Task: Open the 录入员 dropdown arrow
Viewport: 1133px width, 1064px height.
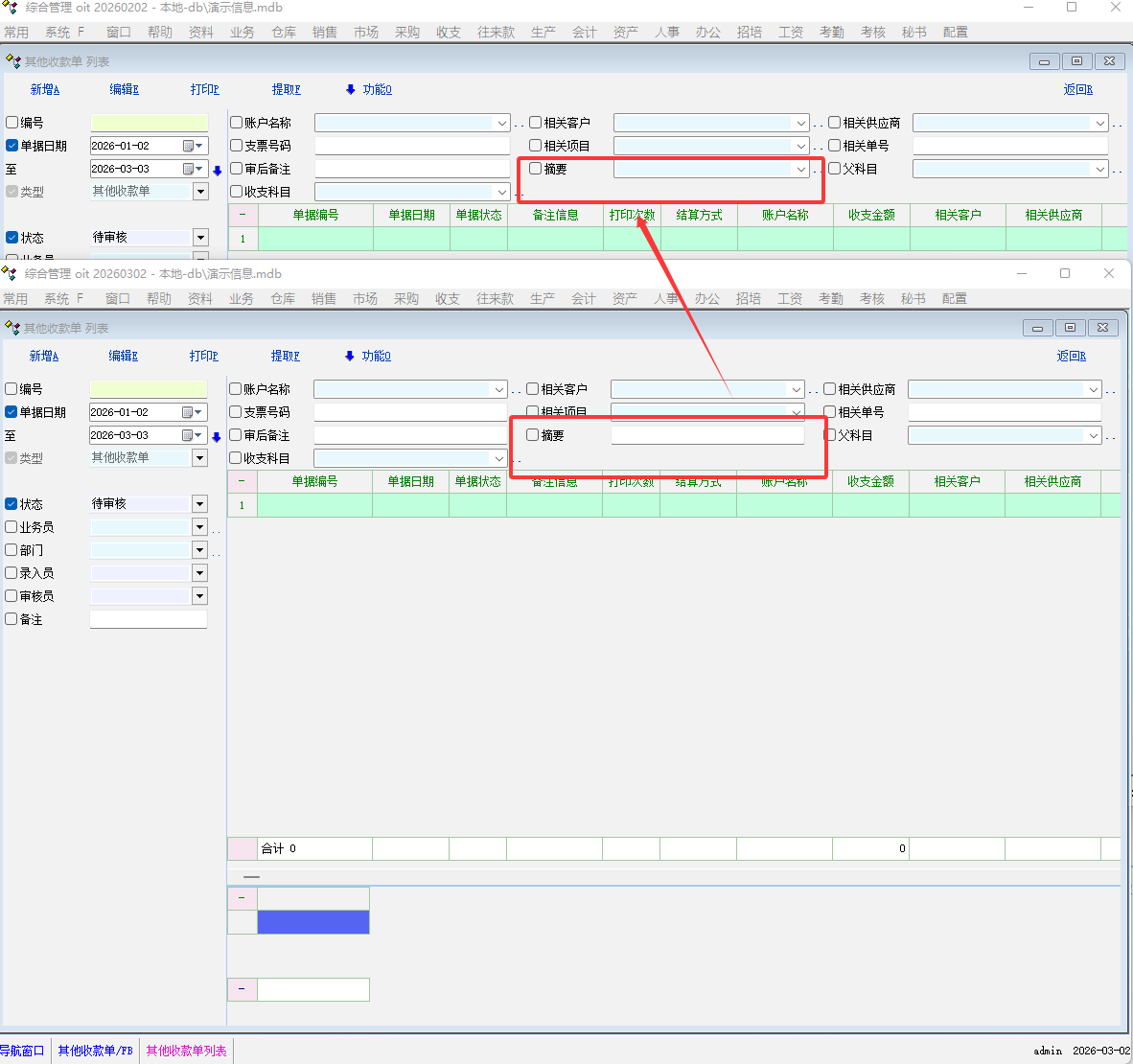Action: click(x=199, y=573)
